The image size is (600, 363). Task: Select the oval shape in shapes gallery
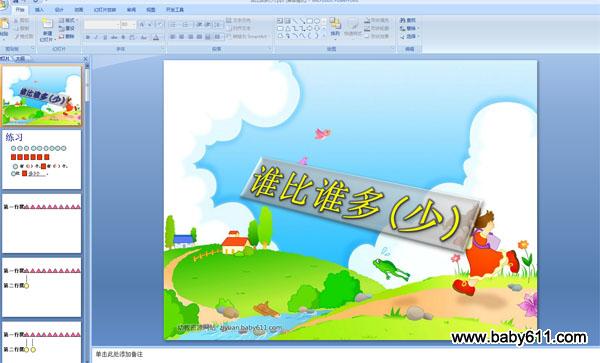click(317, 21)
